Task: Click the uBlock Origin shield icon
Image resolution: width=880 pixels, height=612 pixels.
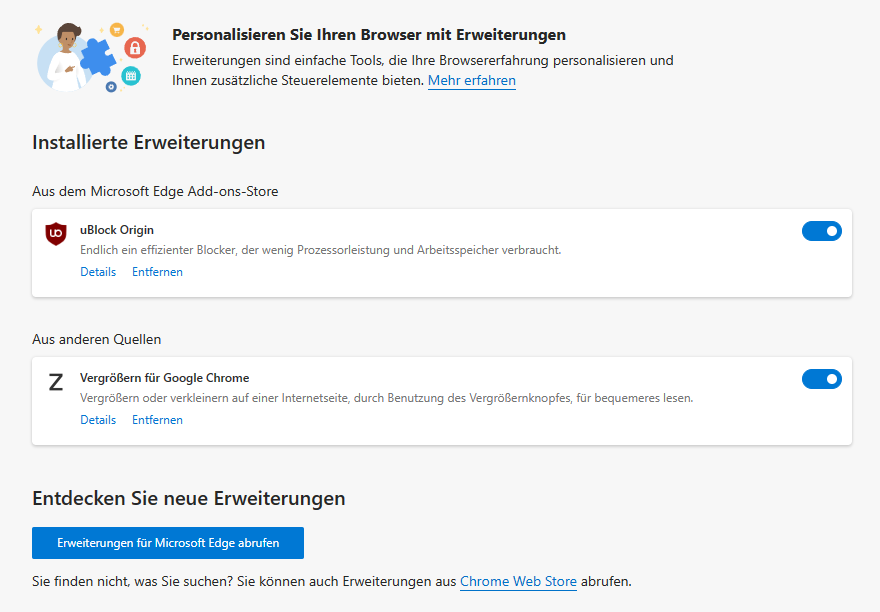Action: tap(56, 234)
